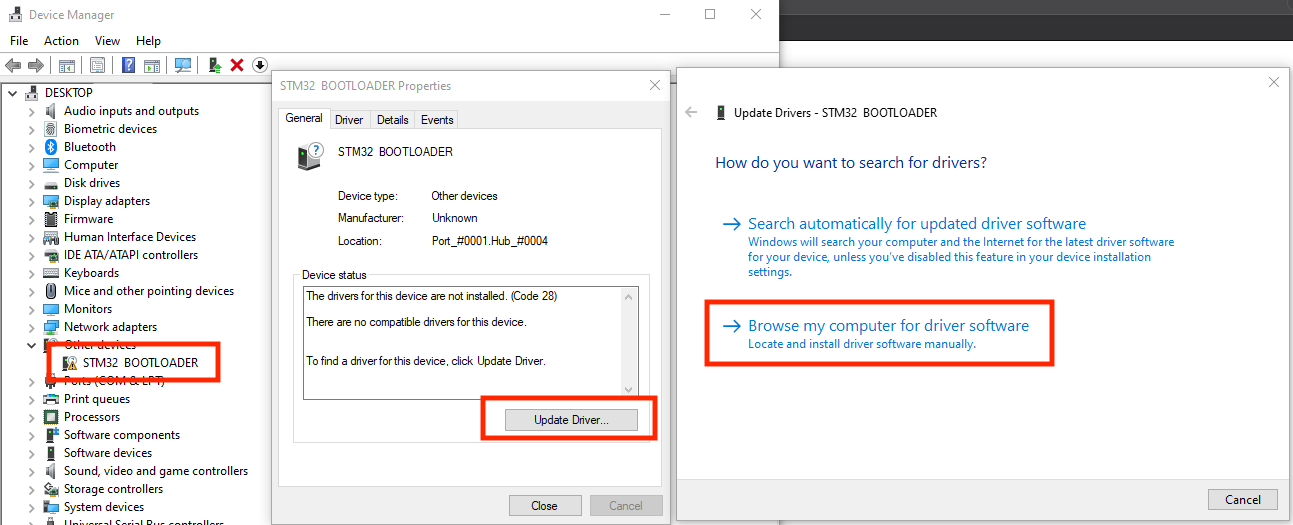1293x525 pixels.
Task: Expand Sound, video and game controllers
Action: click(31, 471)
